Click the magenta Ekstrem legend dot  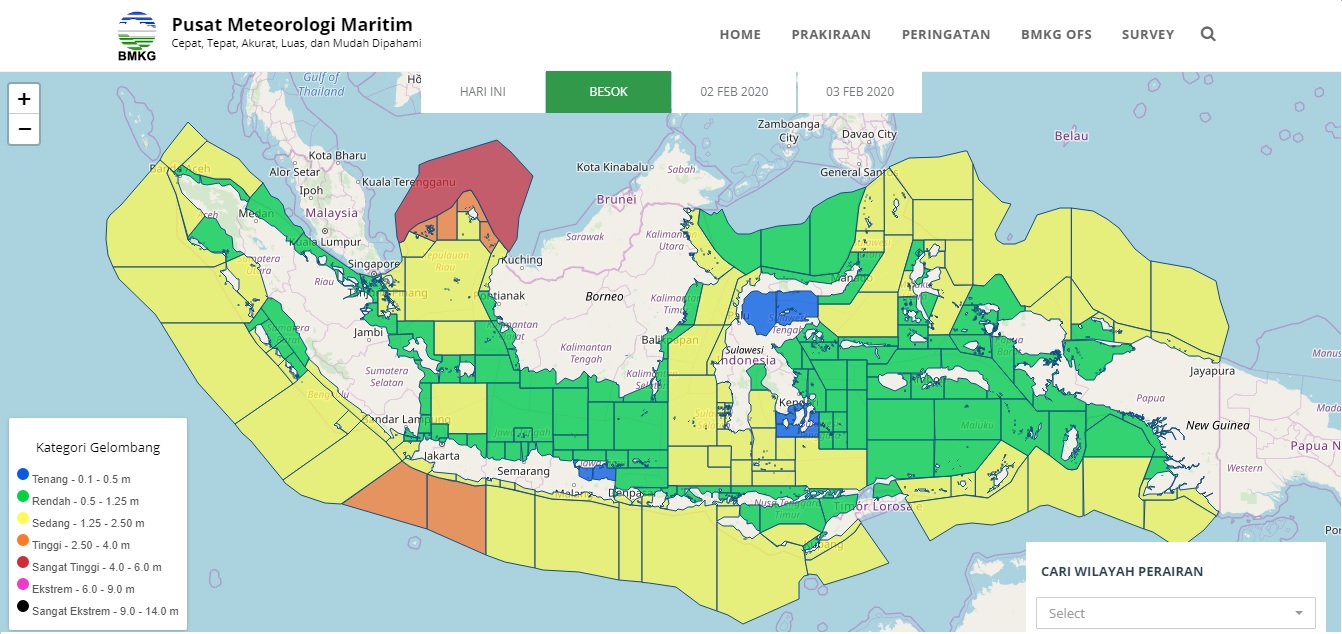point(23,588)
